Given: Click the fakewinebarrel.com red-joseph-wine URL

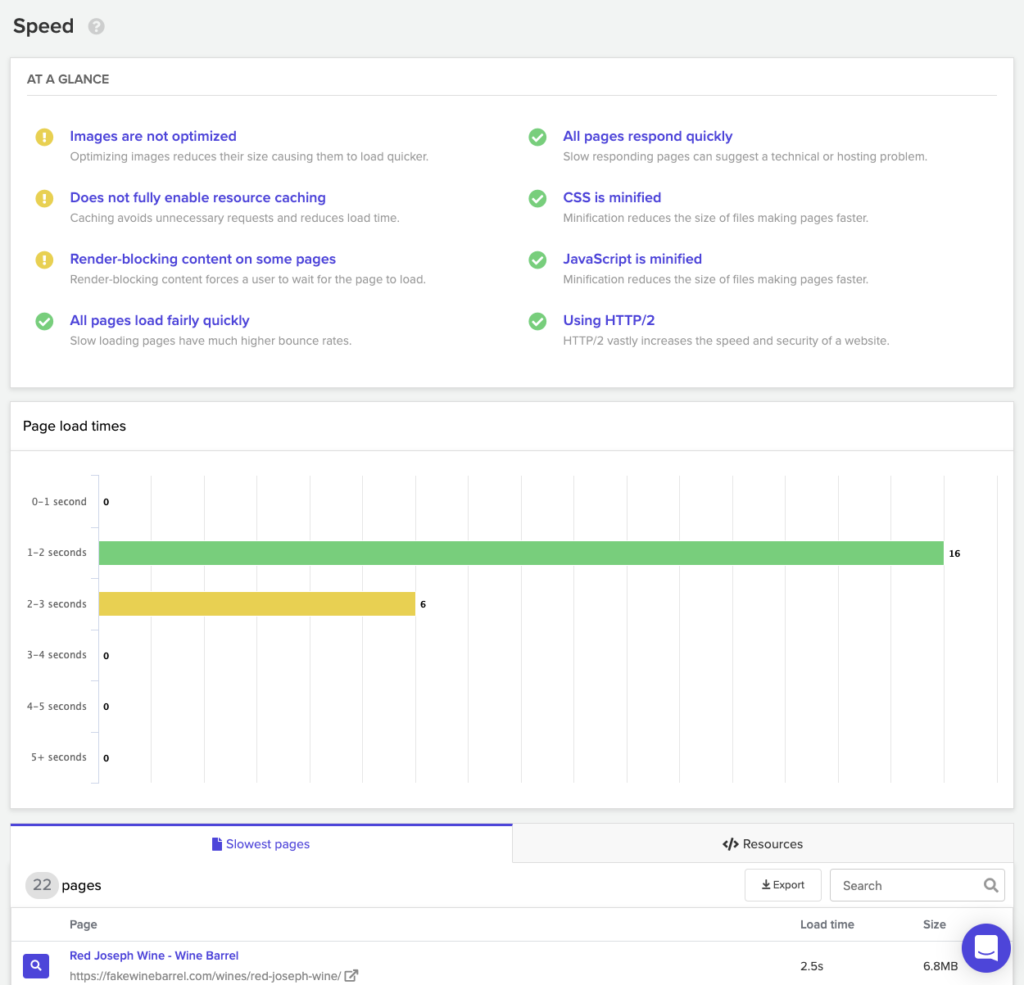Looking at the screenshot, I should point(205,976).
